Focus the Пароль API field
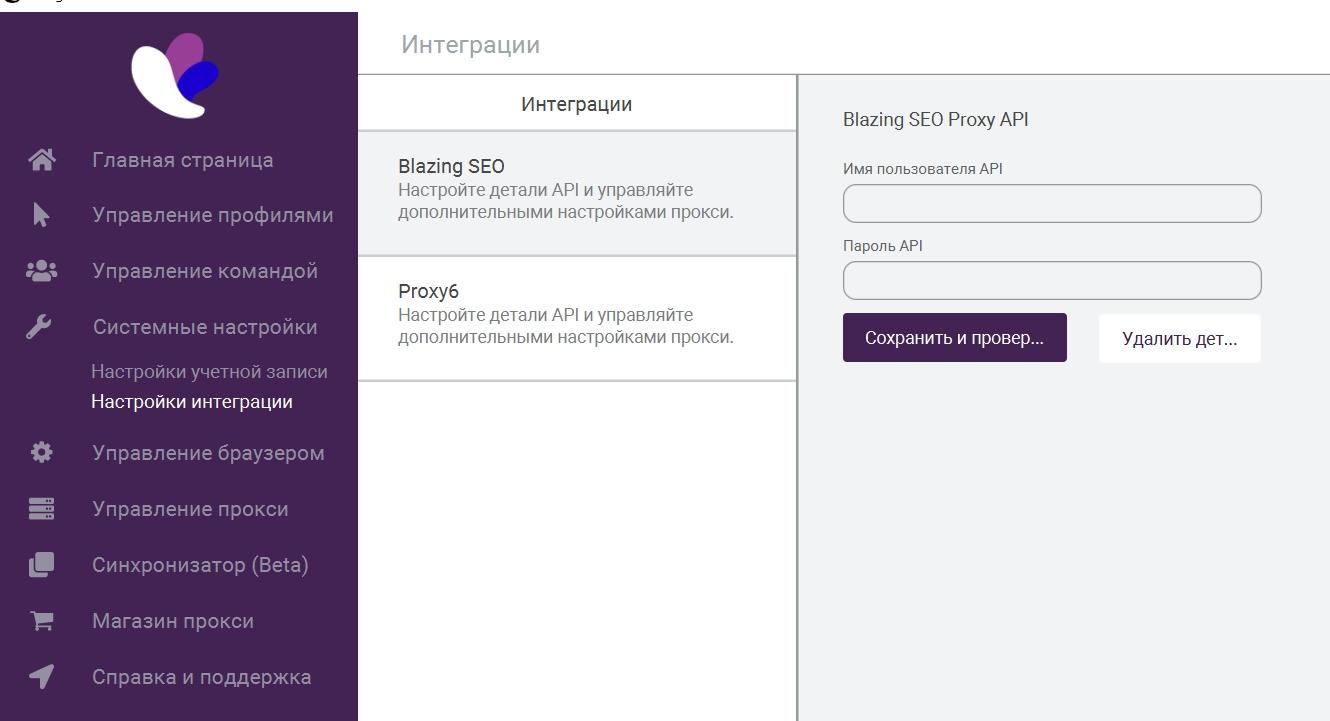 pos(1052,280)
